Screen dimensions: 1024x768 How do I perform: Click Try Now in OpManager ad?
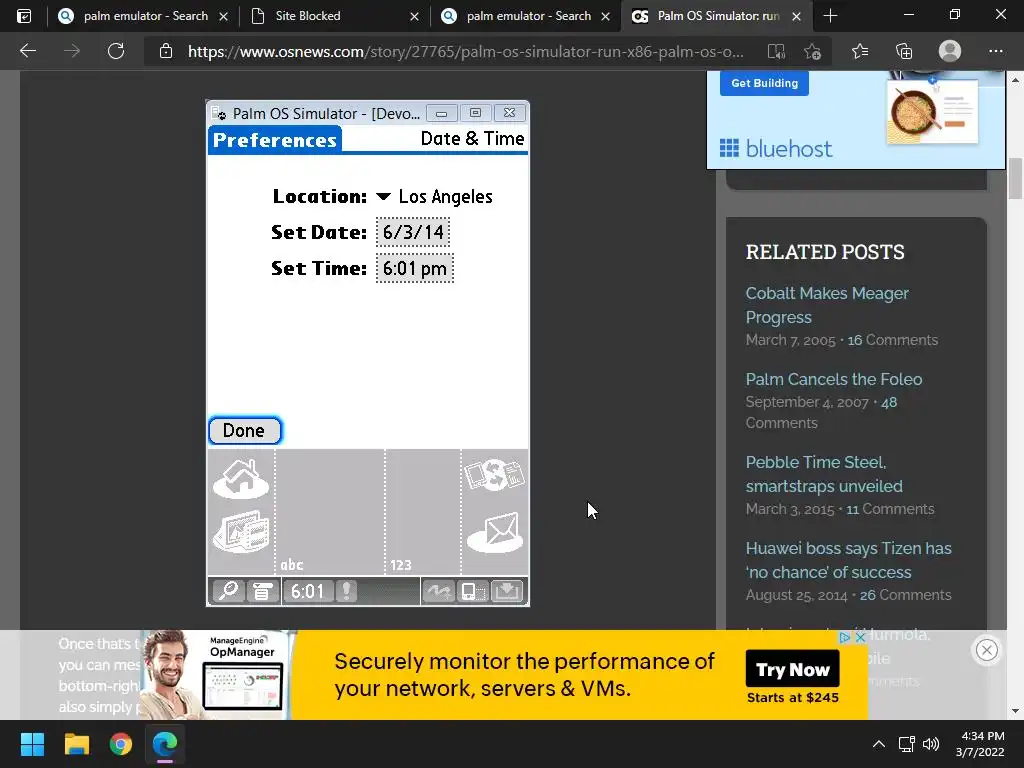(x=793, y=669)
